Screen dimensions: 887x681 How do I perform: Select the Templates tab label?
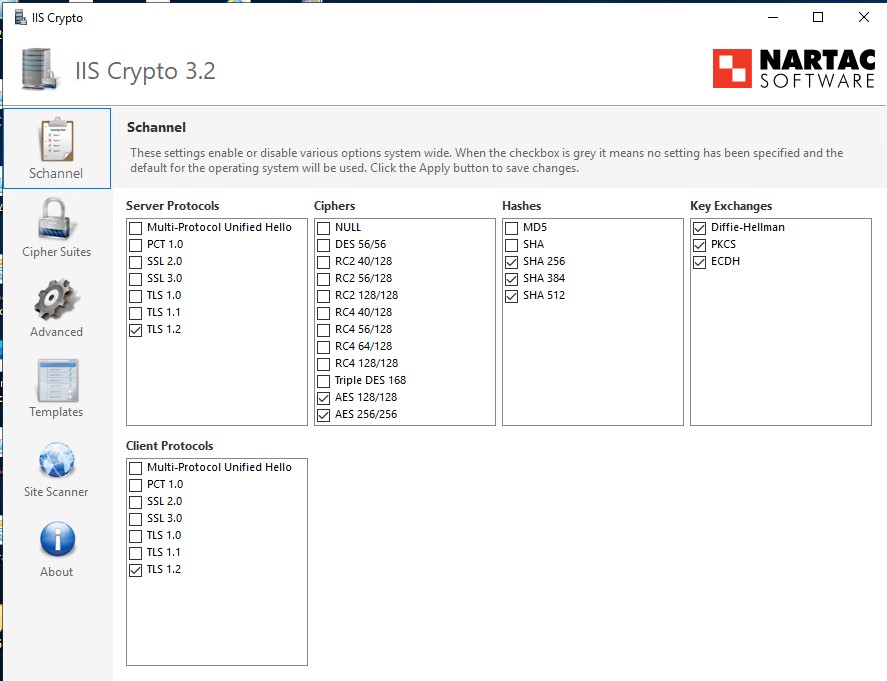tap(56, 412)
